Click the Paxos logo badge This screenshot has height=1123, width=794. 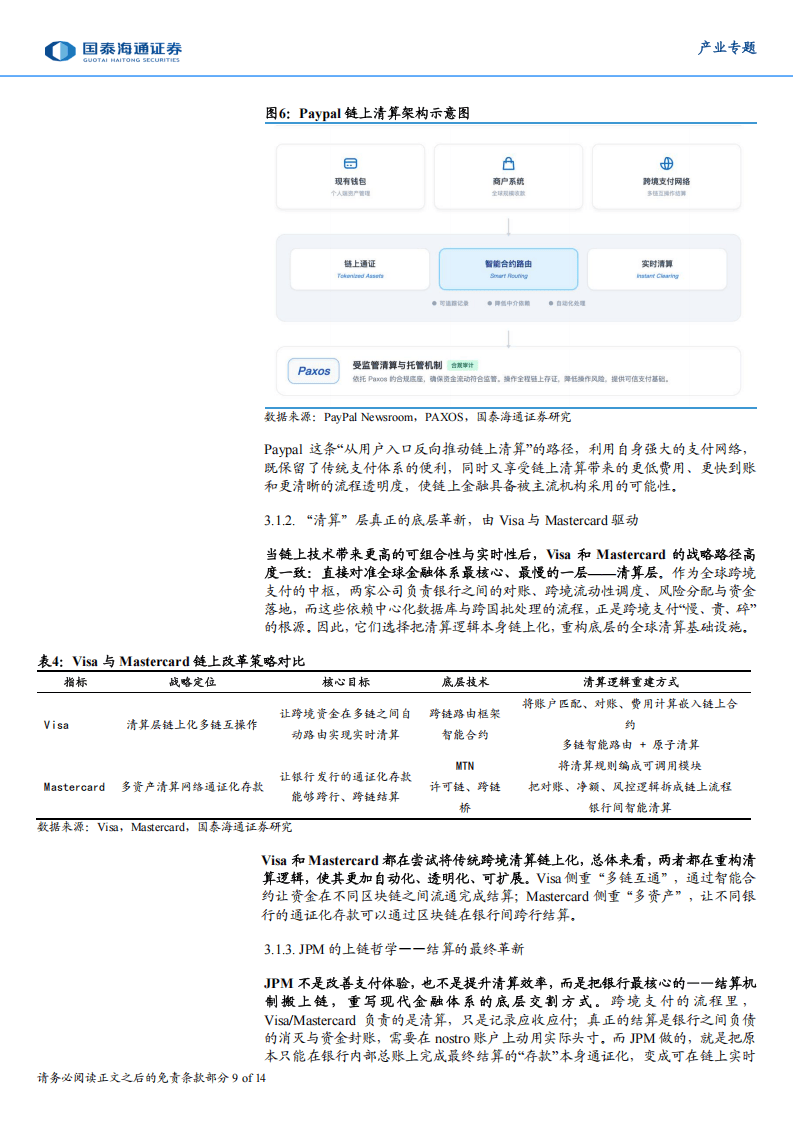(x=314, y=371)
